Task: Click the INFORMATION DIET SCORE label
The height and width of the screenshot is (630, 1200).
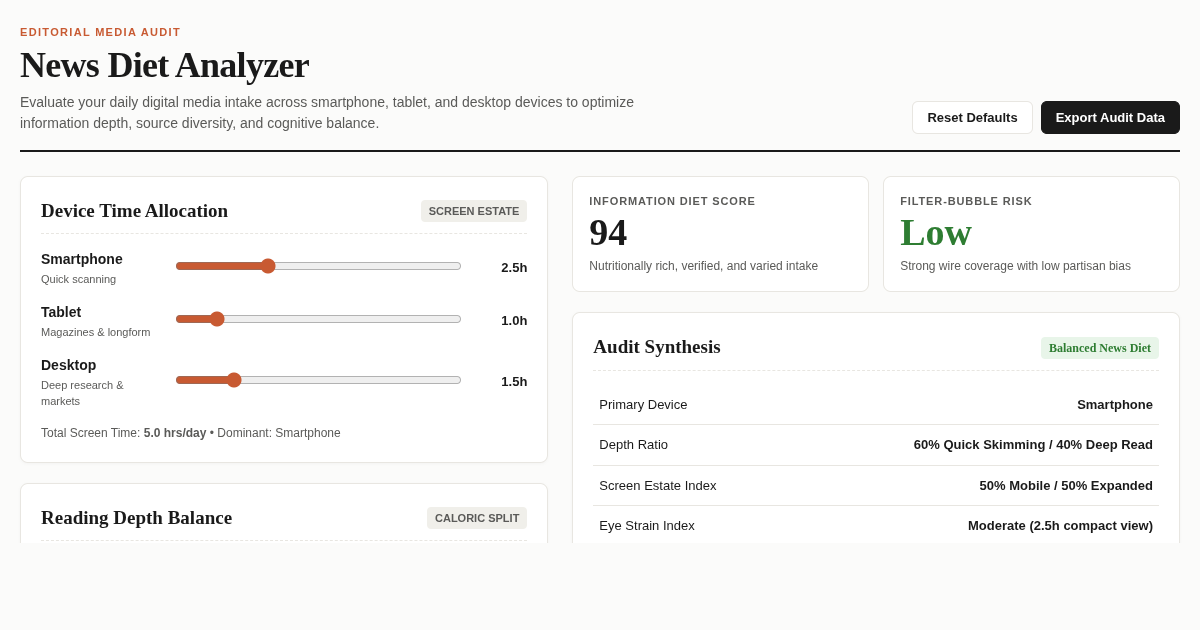Action: (672, 201)
